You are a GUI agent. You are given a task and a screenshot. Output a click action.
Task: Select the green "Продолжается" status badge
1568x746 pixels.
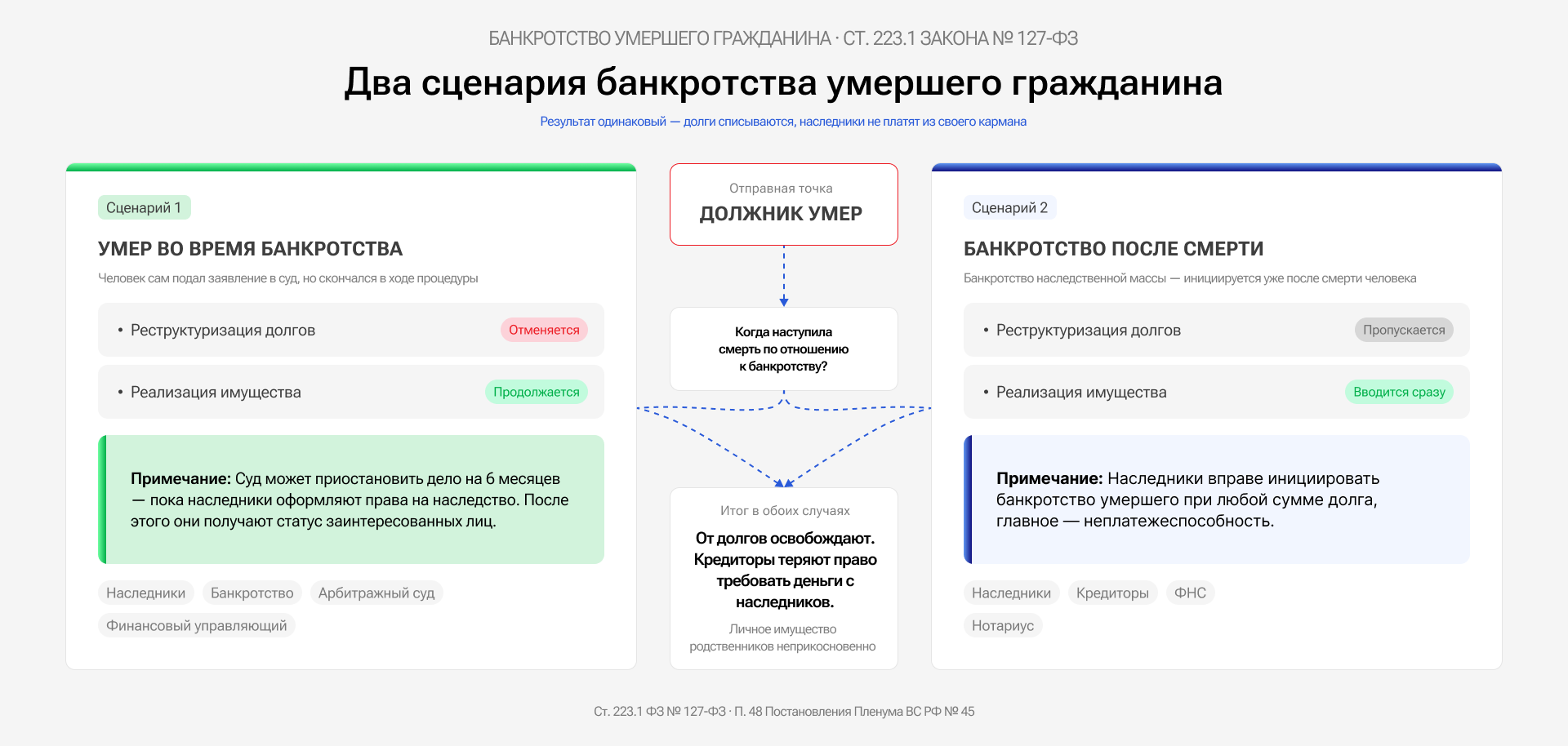[x=536, y=392]
